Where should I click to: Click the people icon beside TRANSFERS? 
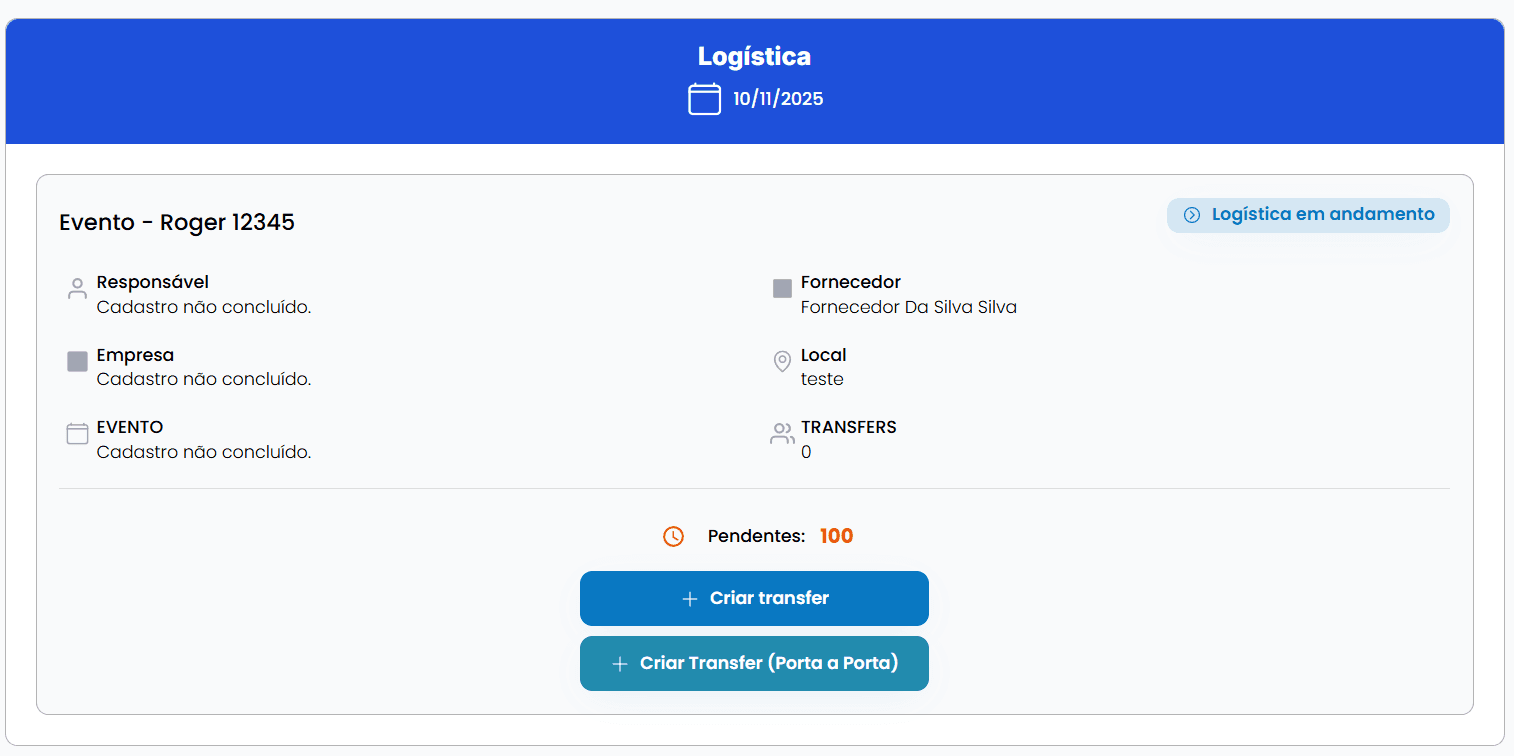point(782,434)
